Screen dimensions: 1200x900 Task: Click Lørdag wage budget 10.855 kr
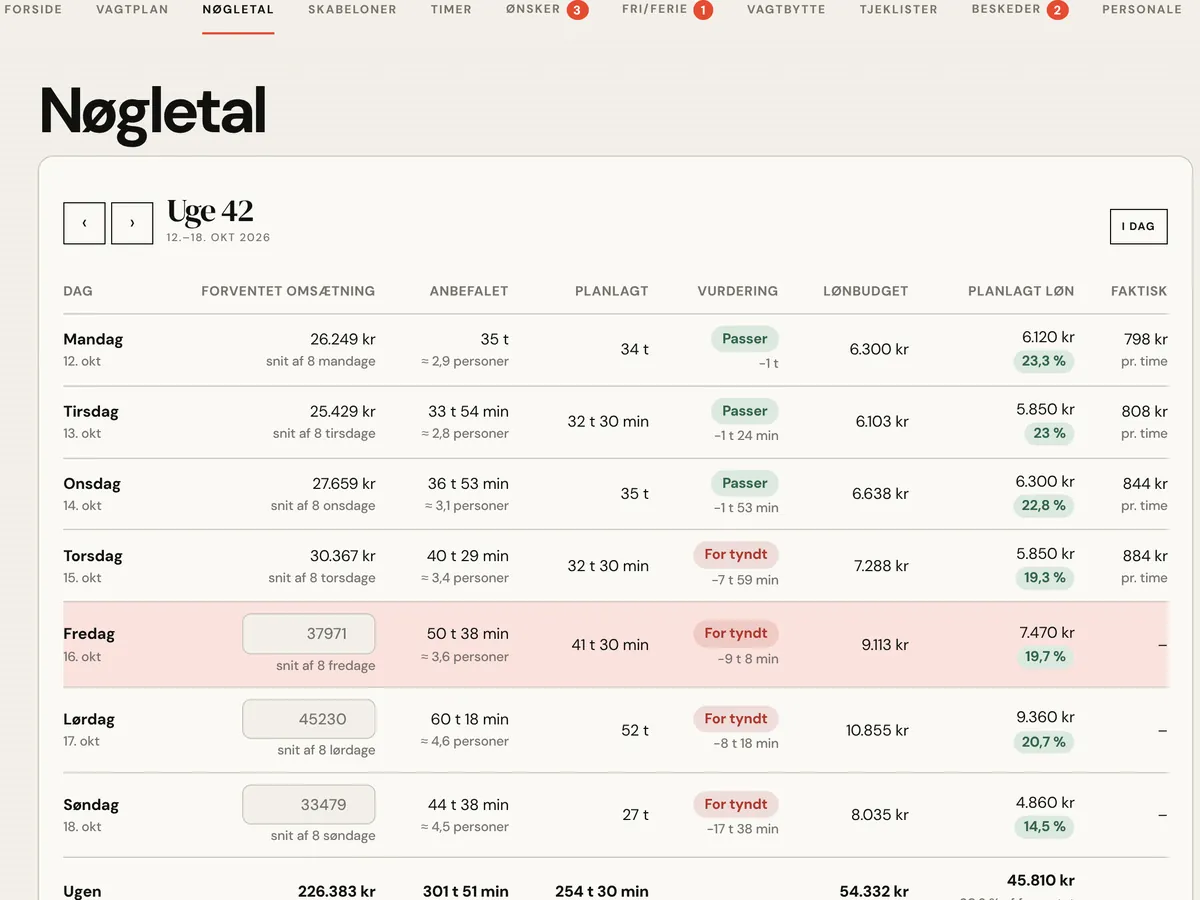[877, 730]
